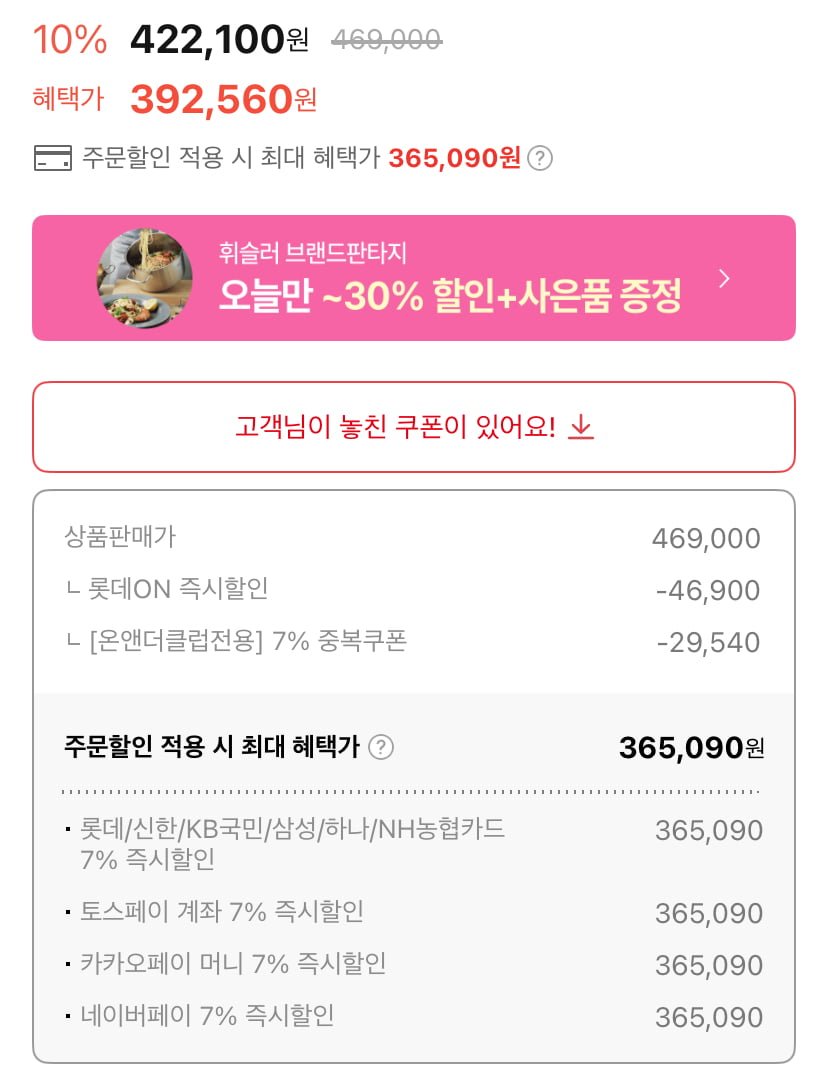Tap the 휘슬러 pot thumbnail image

pos(145,278)
